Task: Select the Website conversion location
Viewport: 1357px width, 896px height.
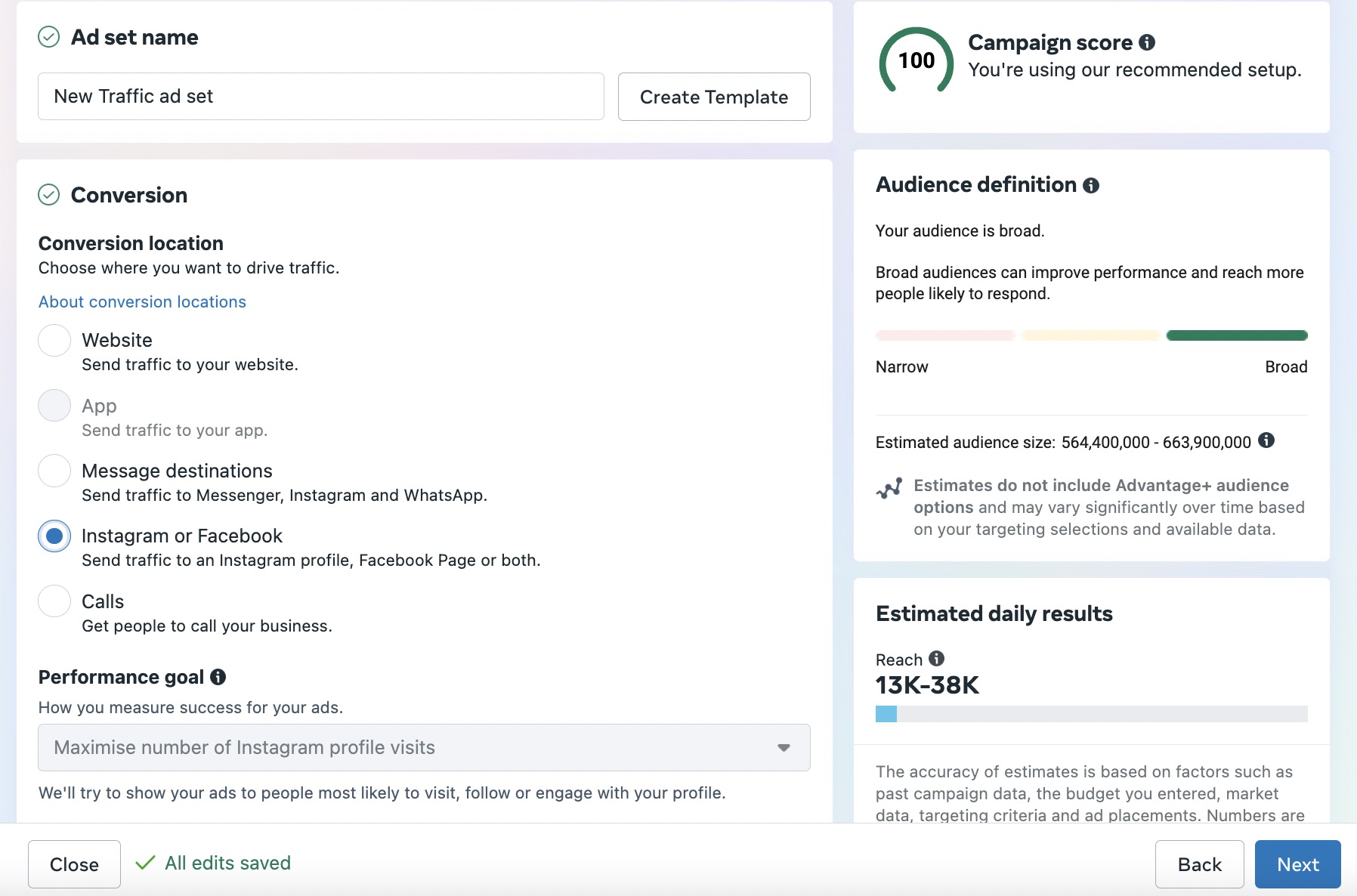Action: point(54,341)
